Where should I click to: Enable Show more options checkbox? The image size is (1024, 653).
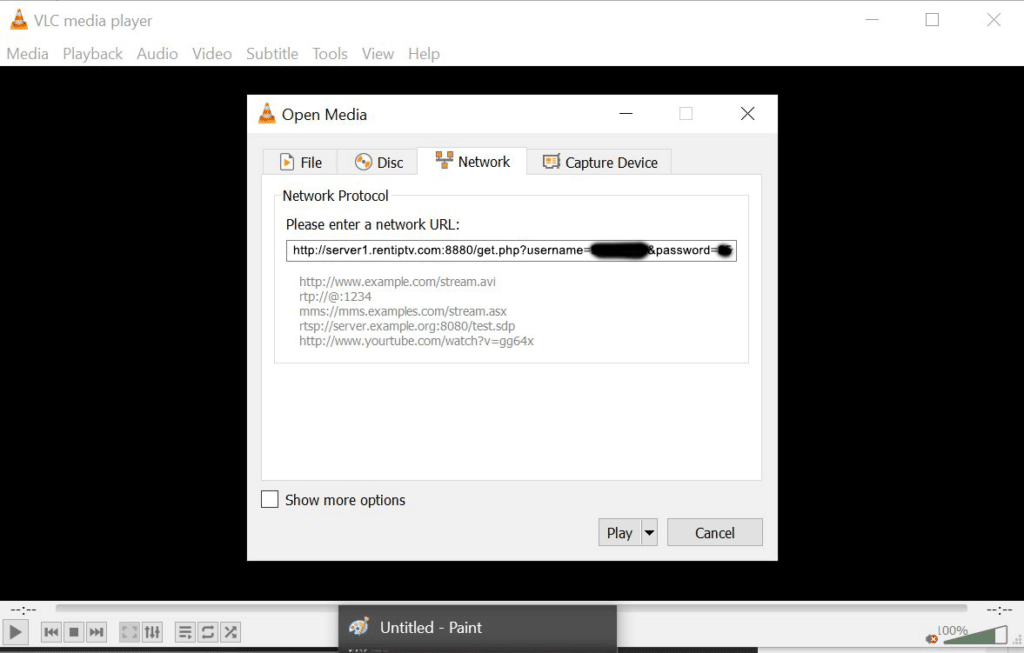(x=270, y=500)
